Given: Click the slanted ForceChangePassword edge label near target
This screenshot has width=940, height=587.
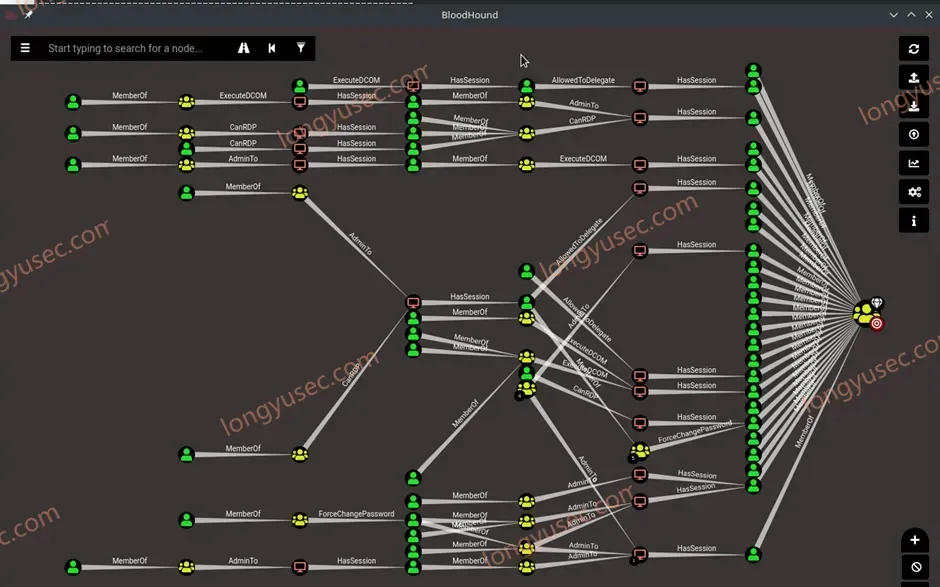Looking at the screenshot, I should pyautogui.click(x=695, y=432).
